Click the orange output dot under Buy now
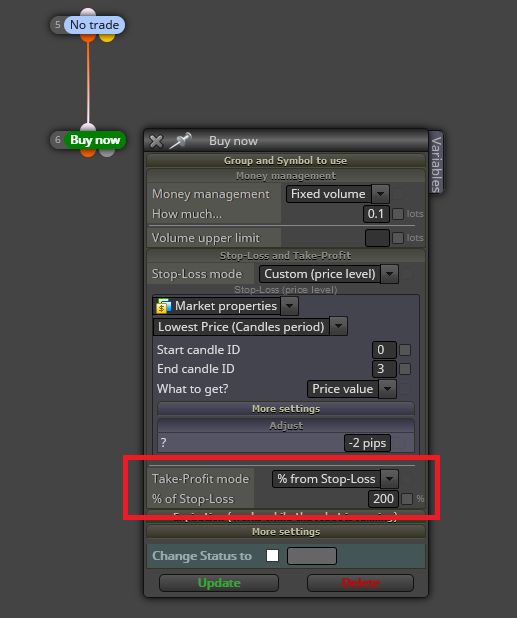Image resolution: width=517 pixels, height=618 pixels. [88, 153]
